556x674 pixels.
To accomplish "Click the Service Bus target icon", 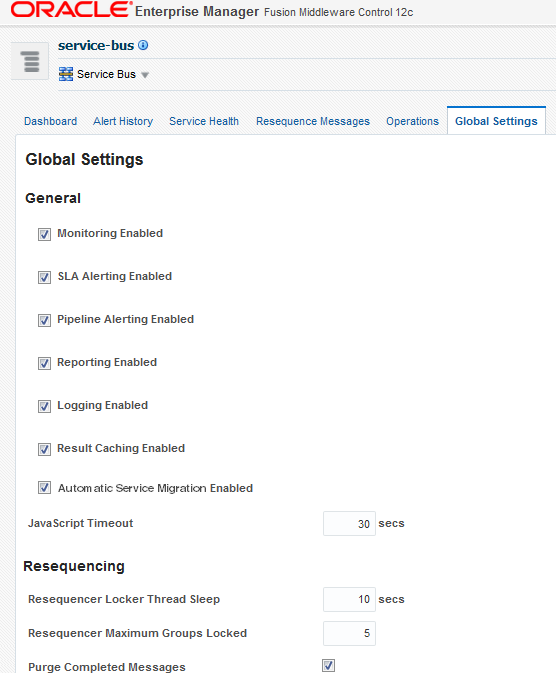I will (66, 74).
